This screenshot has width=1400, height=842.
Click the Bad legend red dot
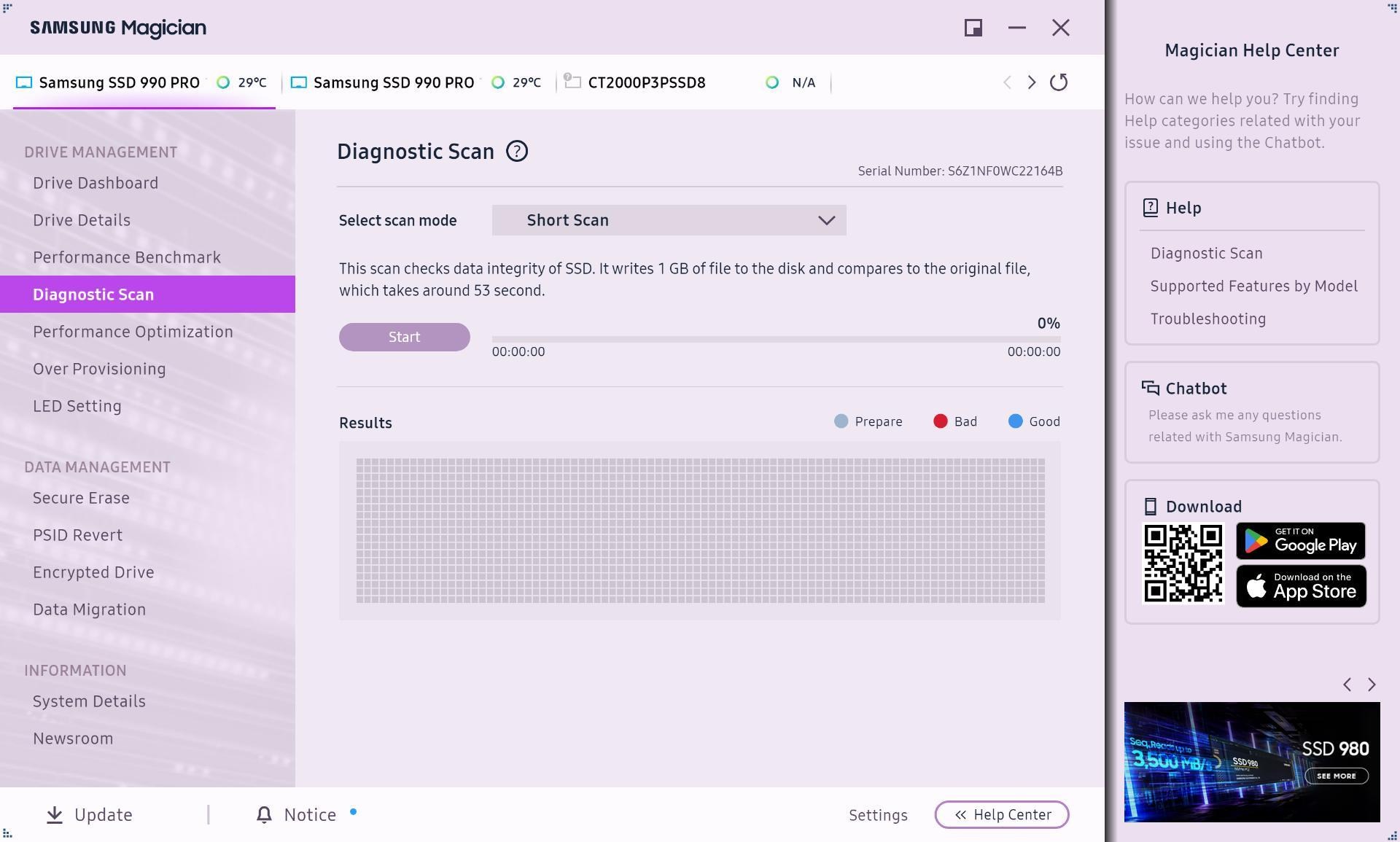tap(941, 421)
